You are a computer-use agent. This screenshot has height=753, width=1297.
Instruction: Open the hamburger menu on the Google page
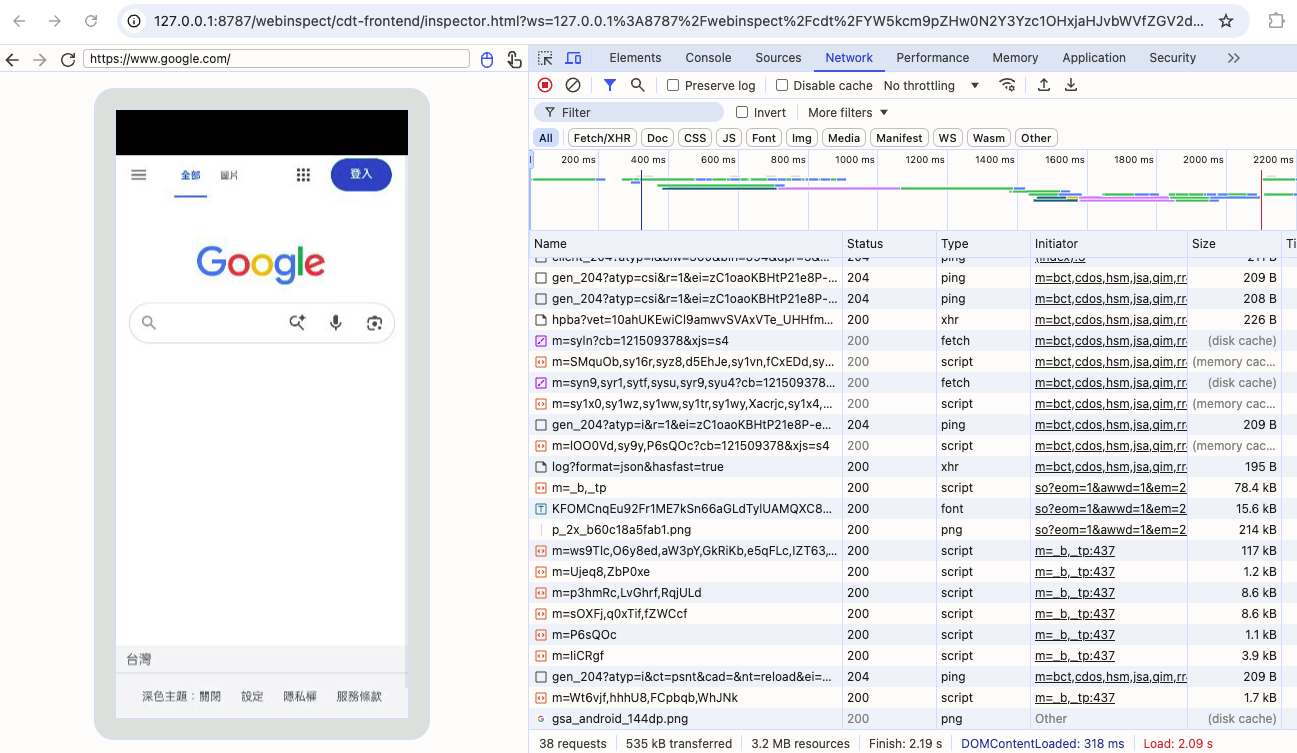(x=139, y=175)
